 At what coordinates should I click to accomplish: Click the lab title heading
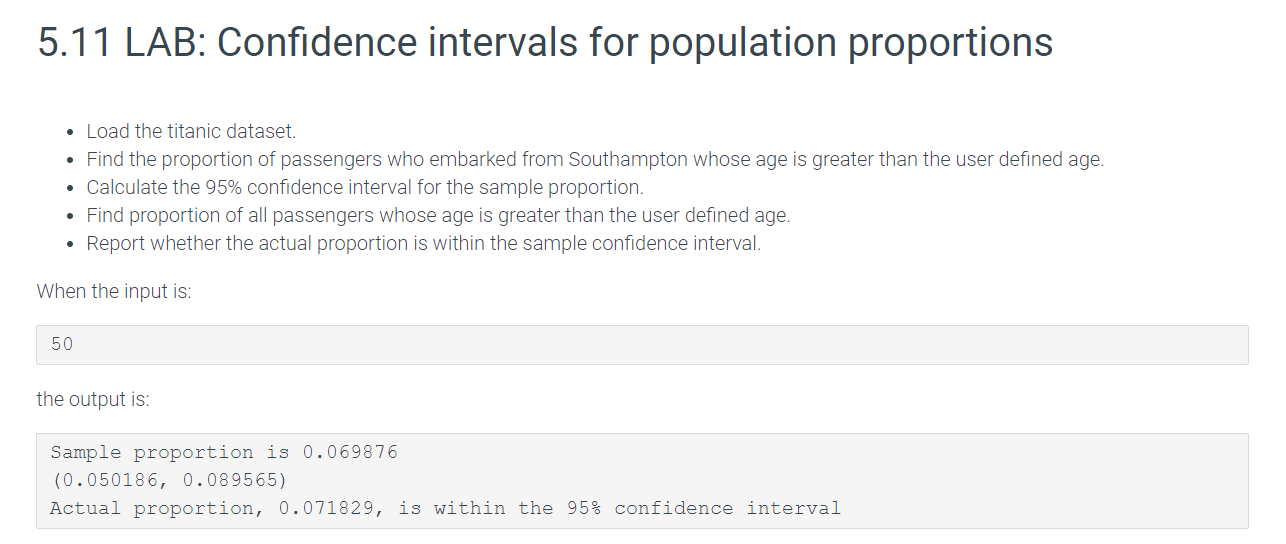point(545,43)
